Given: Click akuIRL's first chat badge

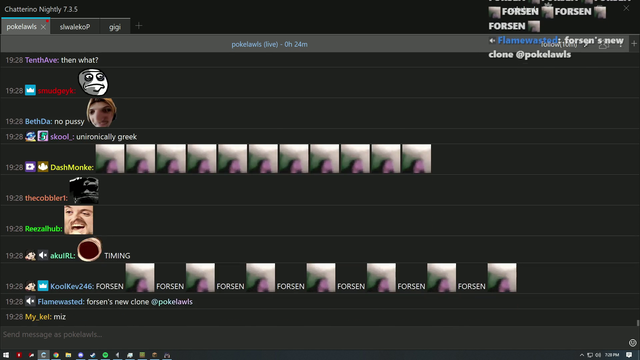Looking at the screenshot, I should tap(30, 256).
